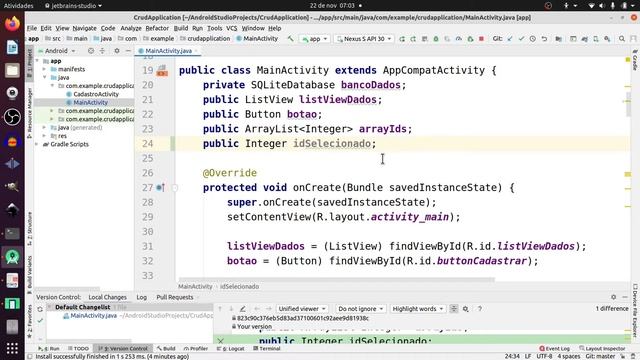Image resolution: width=640 pixels, height=360 pixels.
Task: Click the collapse-all icon in Project panel
Action: tap(102, 51)
